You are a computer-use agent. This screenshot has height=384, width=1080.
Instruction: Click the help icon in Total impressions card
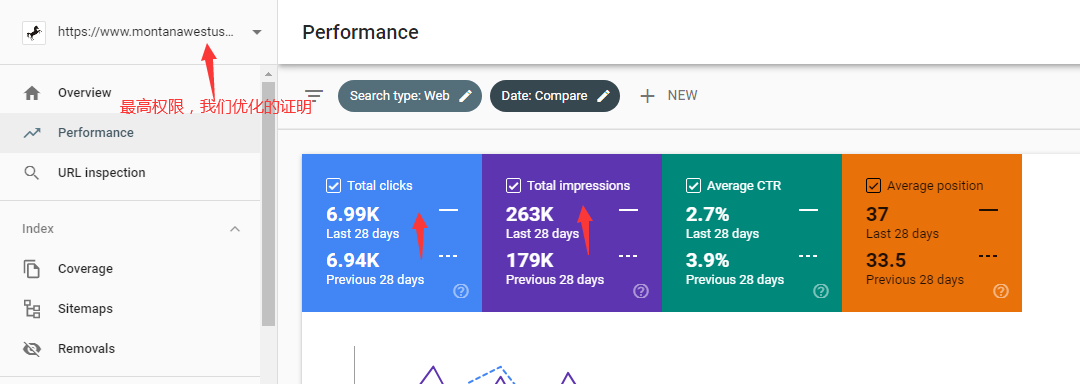(641, 291)
